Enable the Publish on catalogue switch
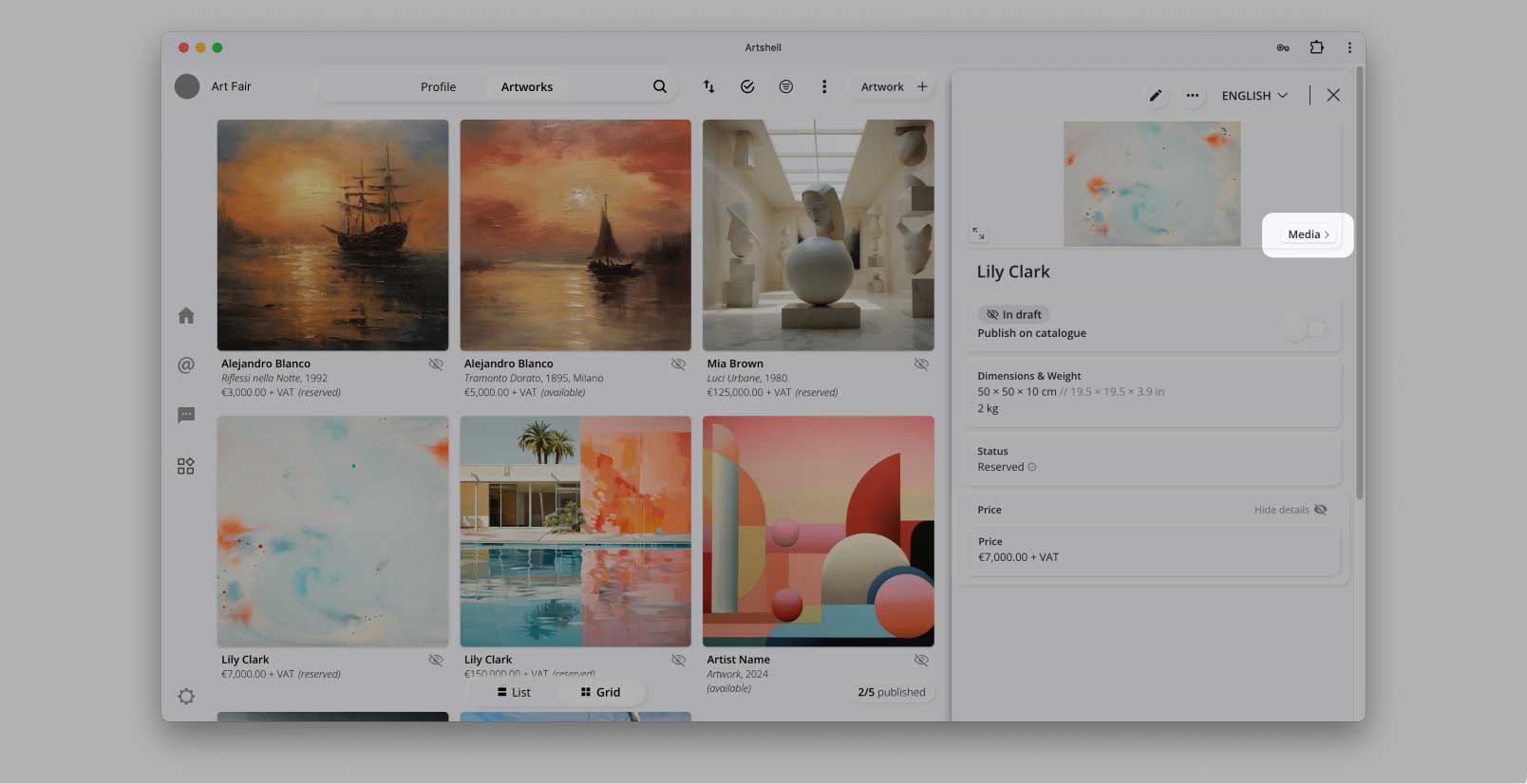The image size is (1527, 784). [x=1305, y=328]
